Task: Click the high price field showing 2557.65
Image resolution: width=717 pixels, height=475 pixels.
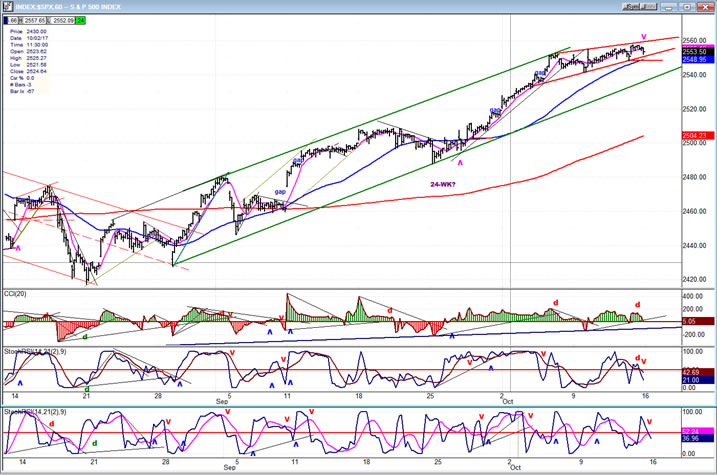Action: (37, 19)
